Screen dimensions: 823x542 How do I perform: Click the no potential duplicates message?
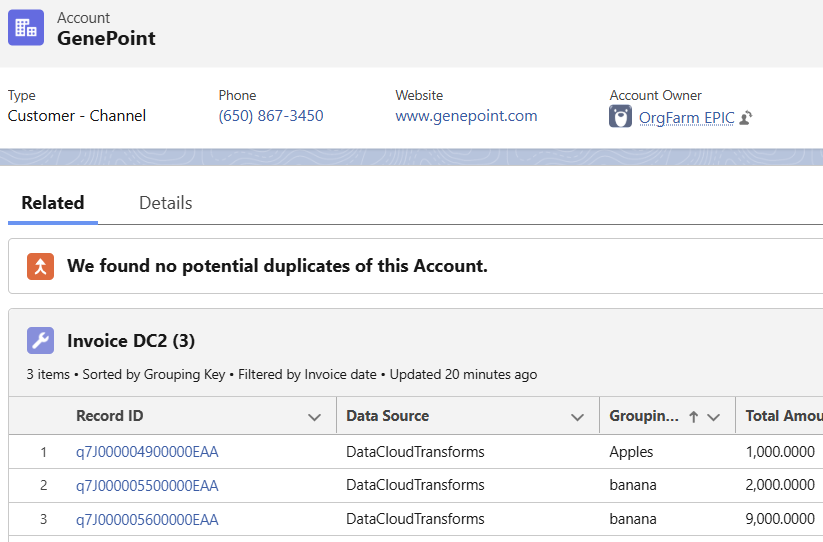(277, 266)
